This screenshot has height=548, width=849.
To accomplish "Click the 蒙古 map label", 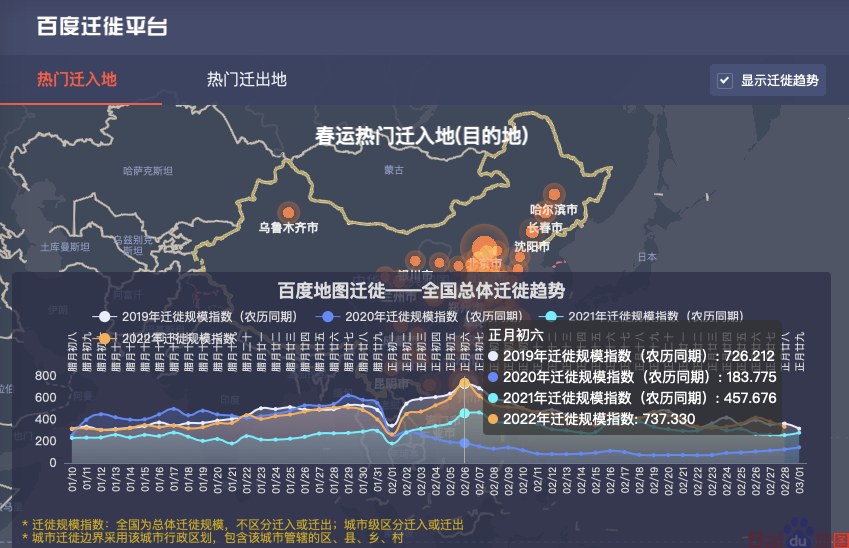I will (394, 170).
